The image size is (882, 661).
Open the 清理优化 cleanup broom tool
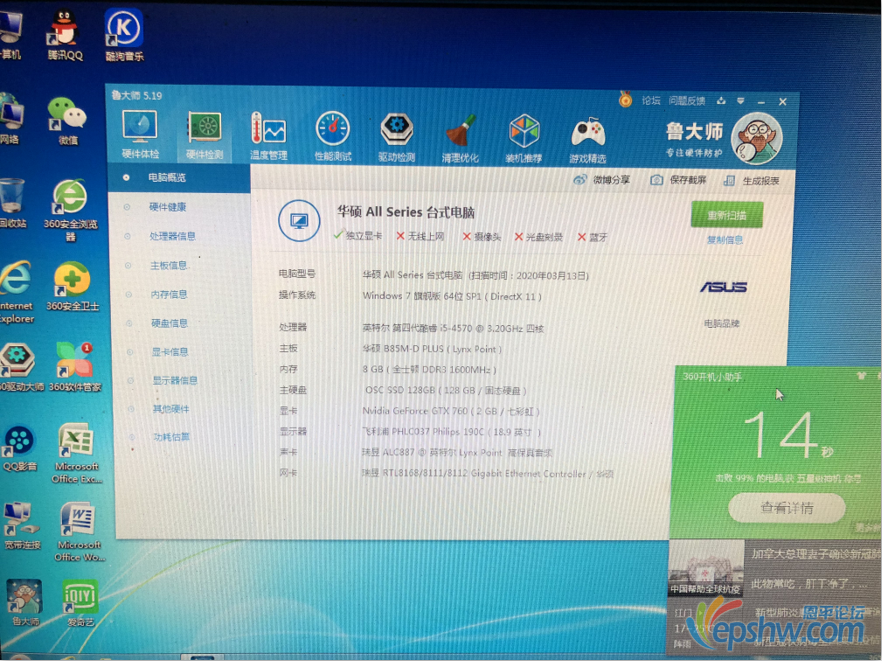click(x=461, y=138)
